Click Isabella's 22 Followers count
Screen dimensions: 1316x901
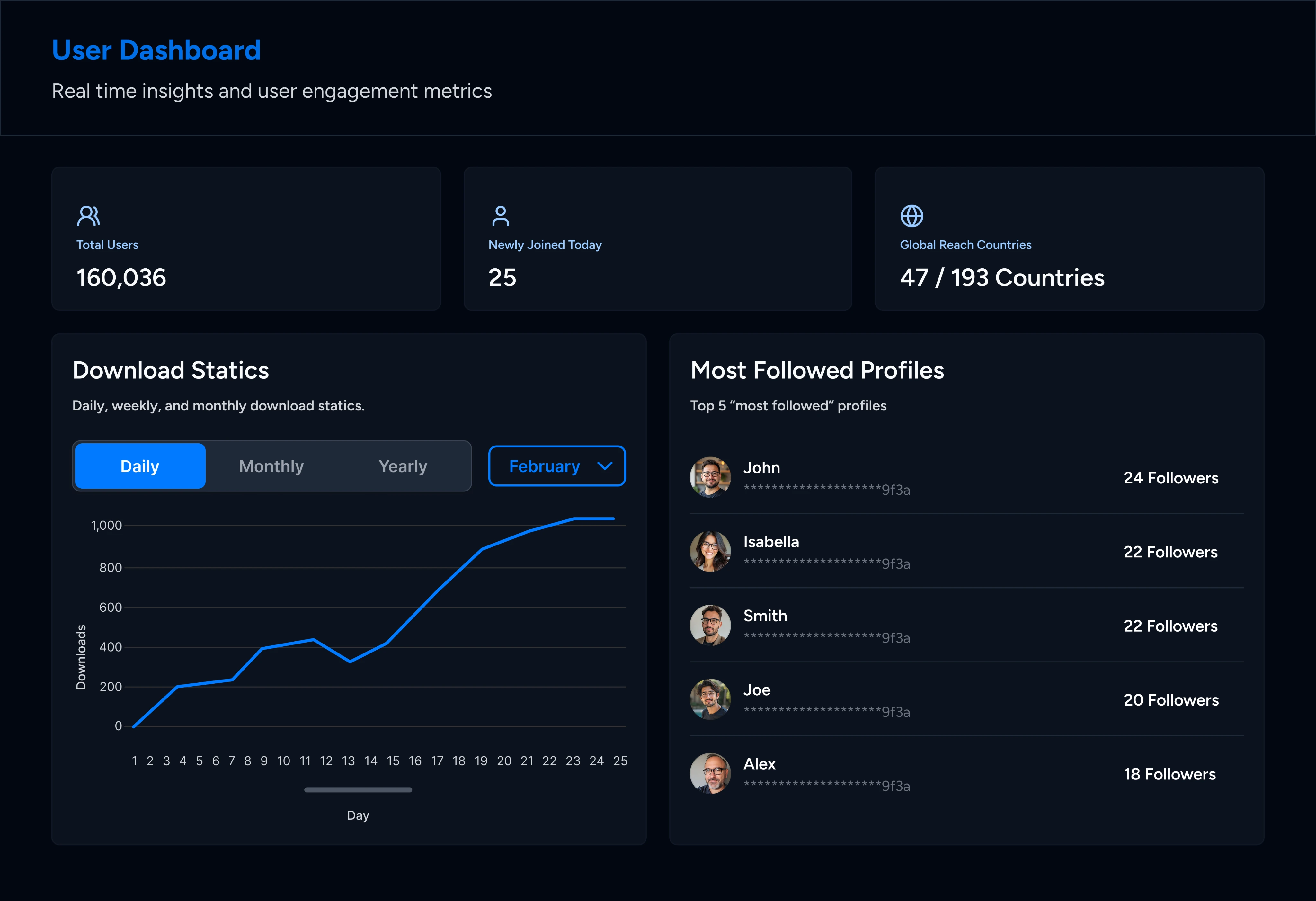[x=1170, y=552]
